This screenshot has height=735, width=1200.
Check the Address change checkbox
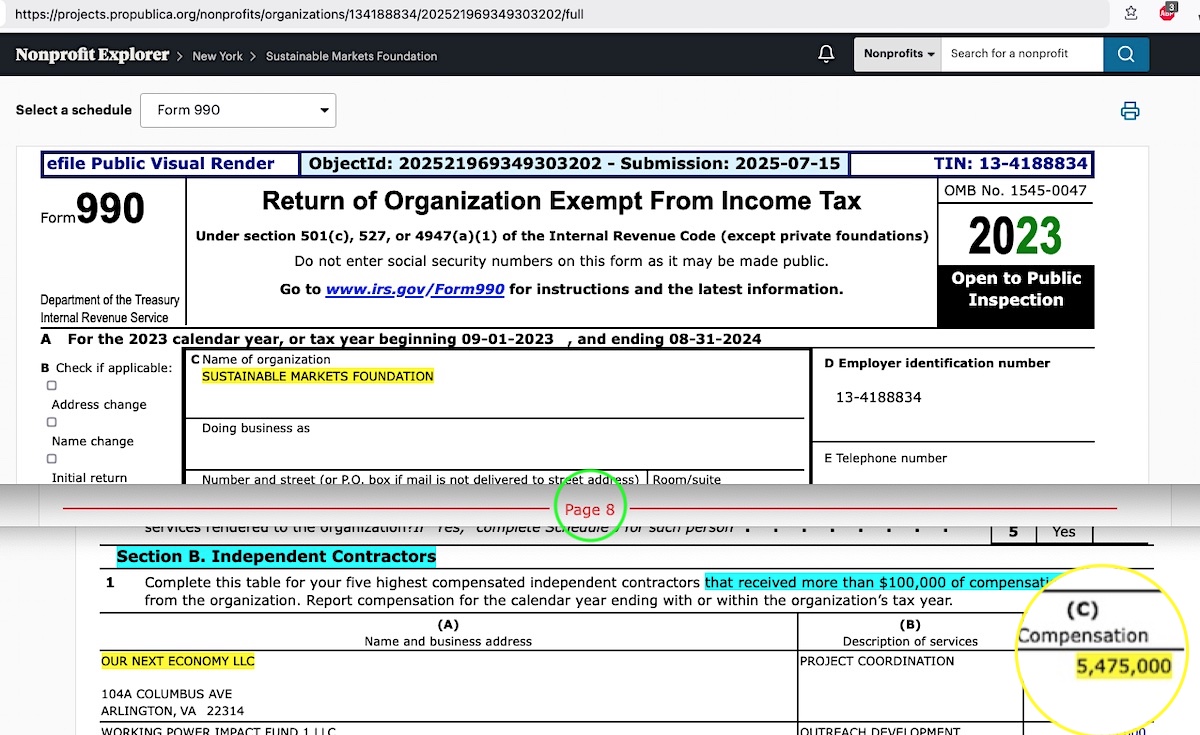(52, 386)
